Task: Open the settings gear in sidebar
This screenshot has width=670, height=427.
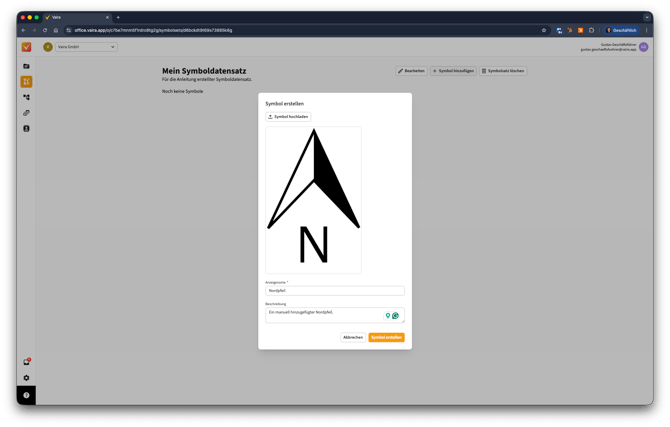Action: click(26, 378)
